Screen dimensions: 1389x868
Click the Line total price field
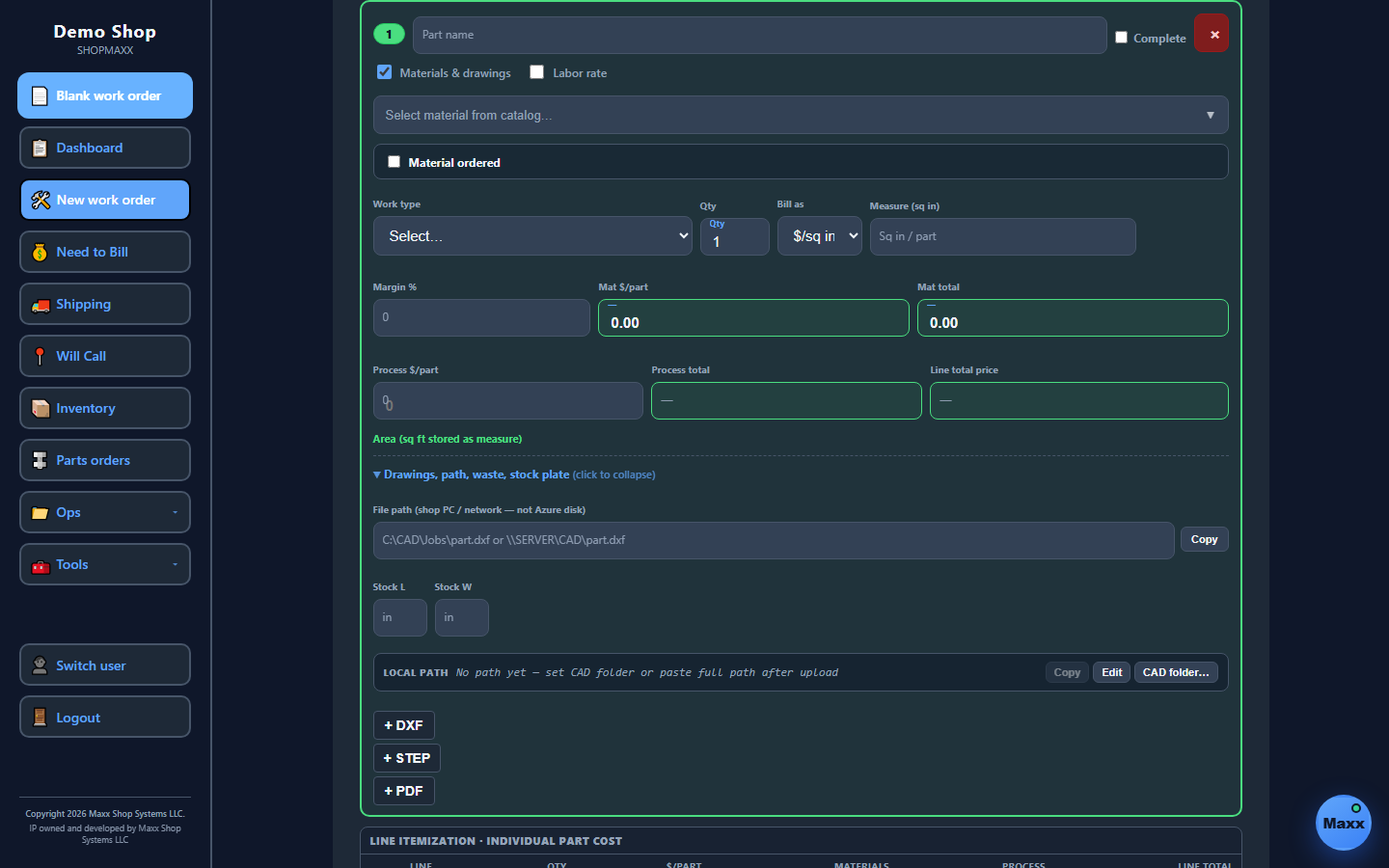coord(1079,400)
